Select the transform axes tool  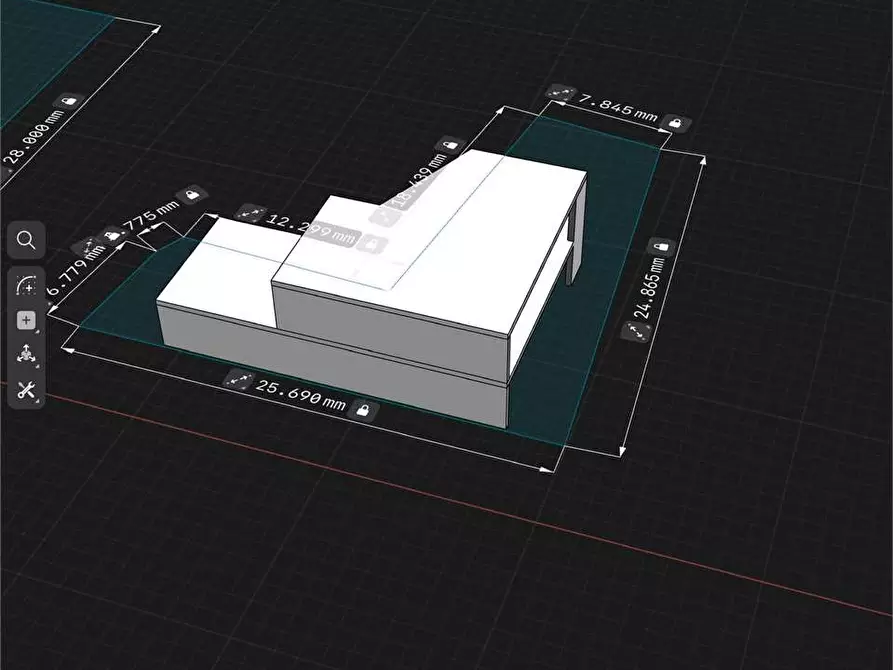click(x=26, y=355)
